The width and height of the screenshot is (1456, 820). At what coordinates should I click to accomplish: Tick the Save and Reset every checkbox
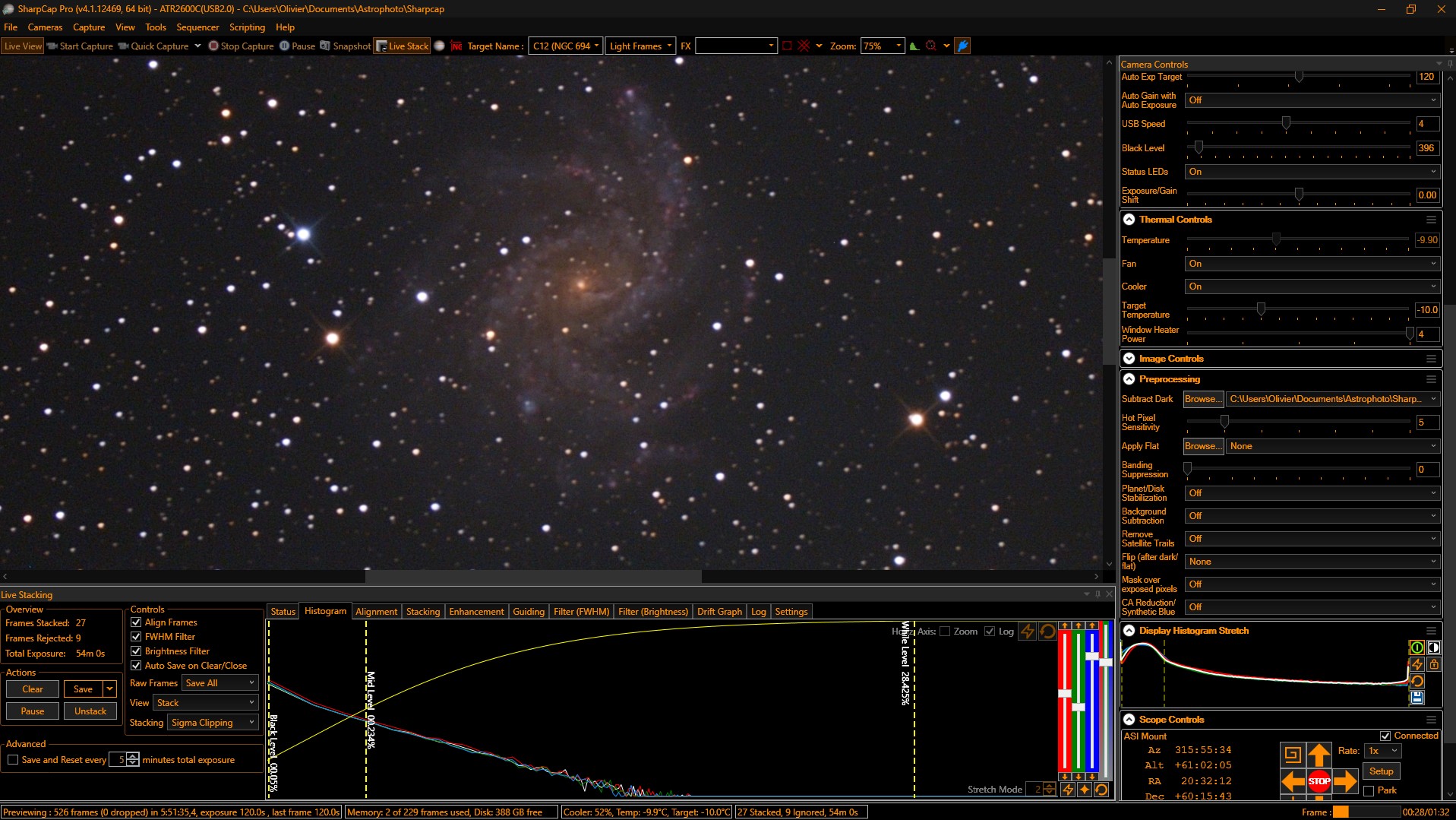(13, 760)
